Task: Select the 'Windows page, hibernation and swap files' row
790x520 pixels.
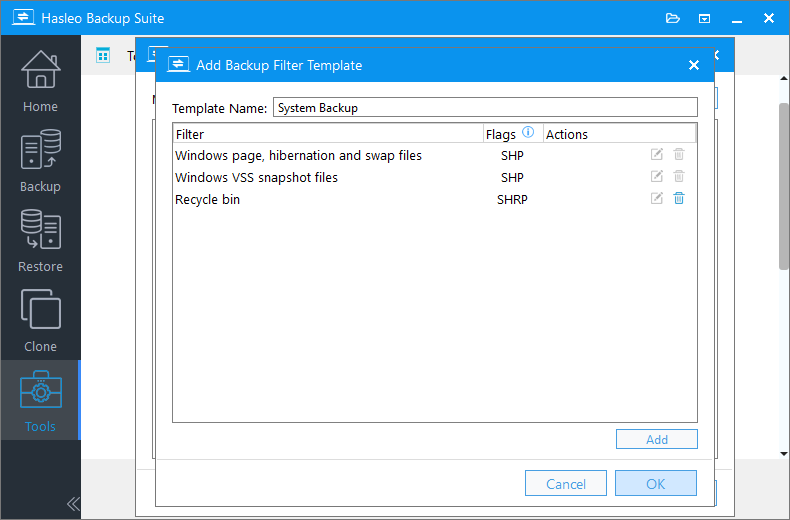Action: point(434,155)
